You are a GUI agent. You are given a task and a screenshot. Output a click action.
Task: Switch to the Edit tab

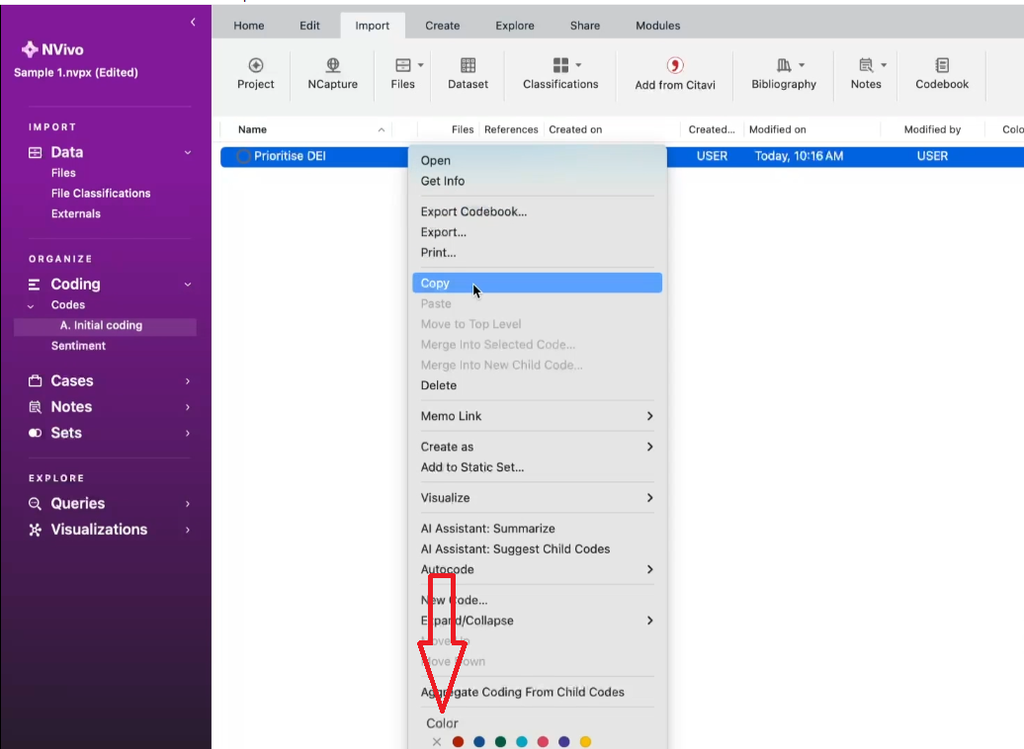pyautogui.click(x=310, y=25)
